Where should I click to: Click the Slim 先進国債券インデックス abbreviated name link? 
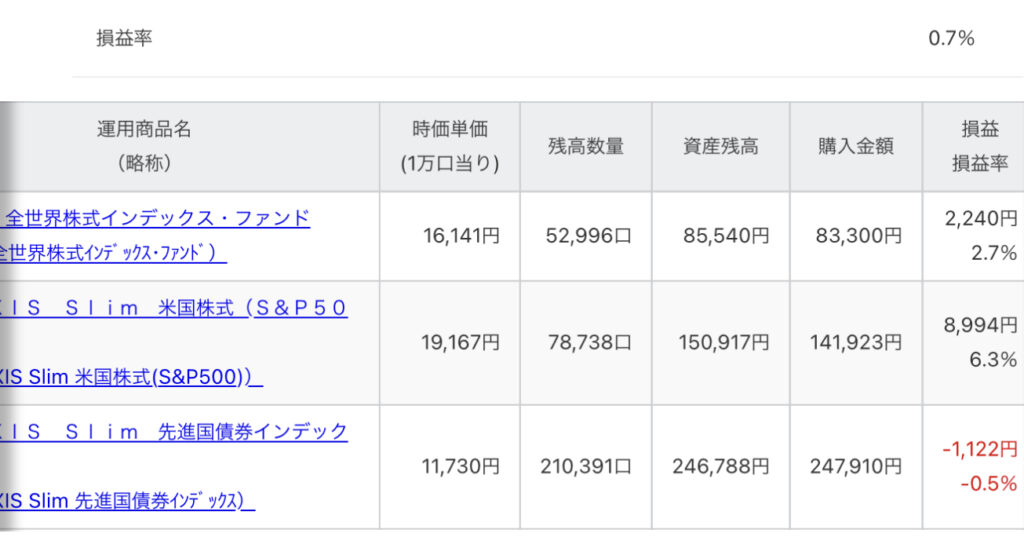coord(127,501)
